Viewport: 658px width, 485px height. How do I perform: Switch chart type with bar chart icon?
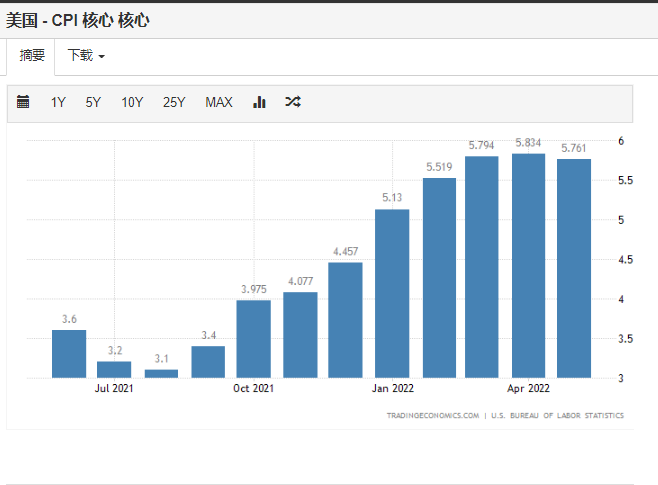coord(259,102)
